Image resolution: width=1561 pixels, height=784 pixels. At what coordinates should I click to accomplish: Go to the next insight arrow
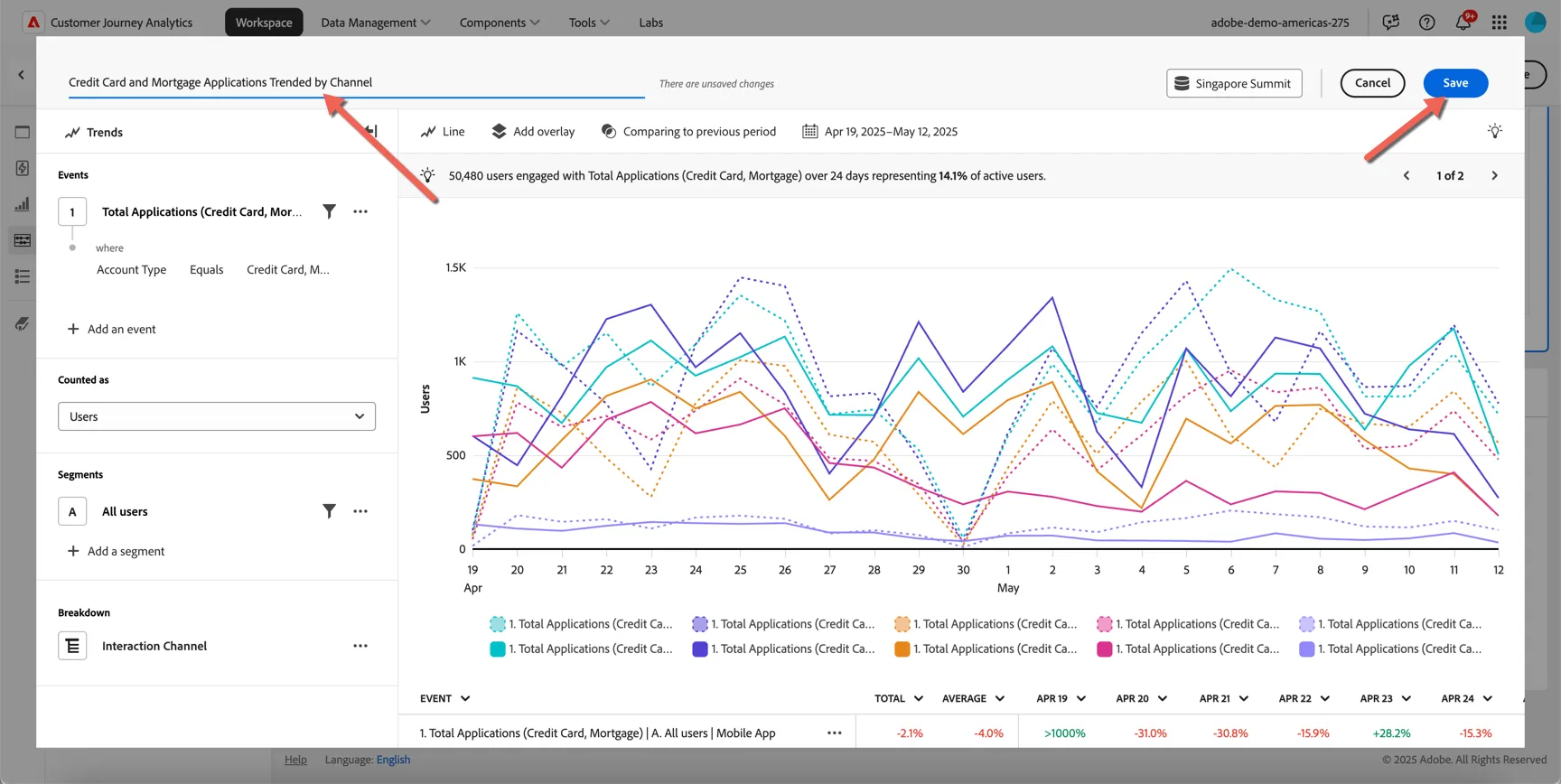pyautogui.click(x=1494, y=175)
